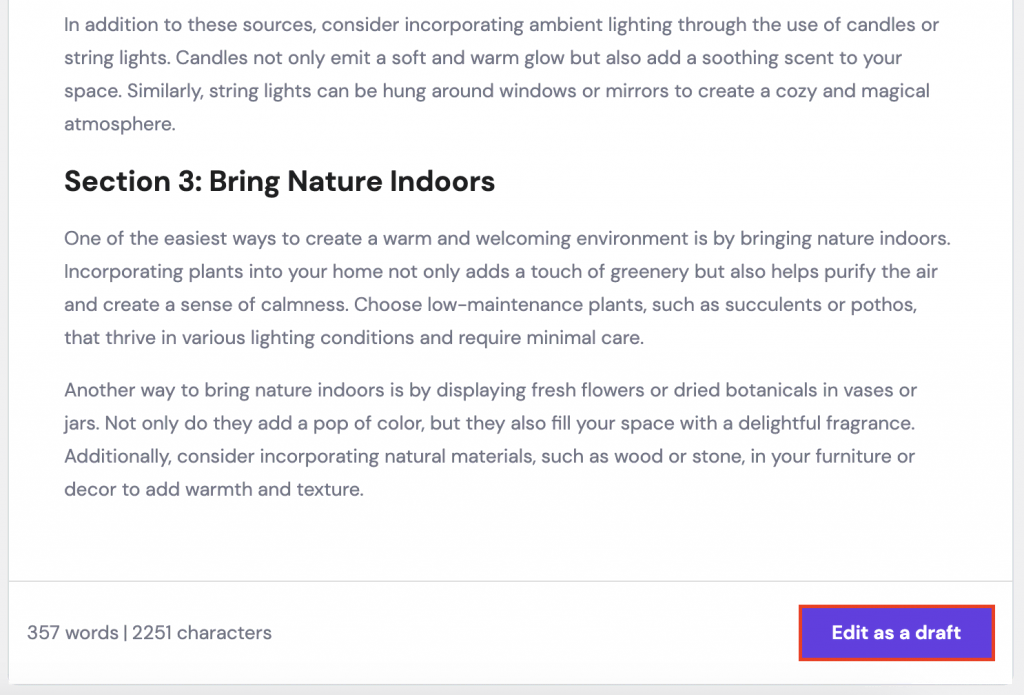Click the 357 words count text
The height and width of the screenshot is (695, 1024).
click(x=72, y=633)
